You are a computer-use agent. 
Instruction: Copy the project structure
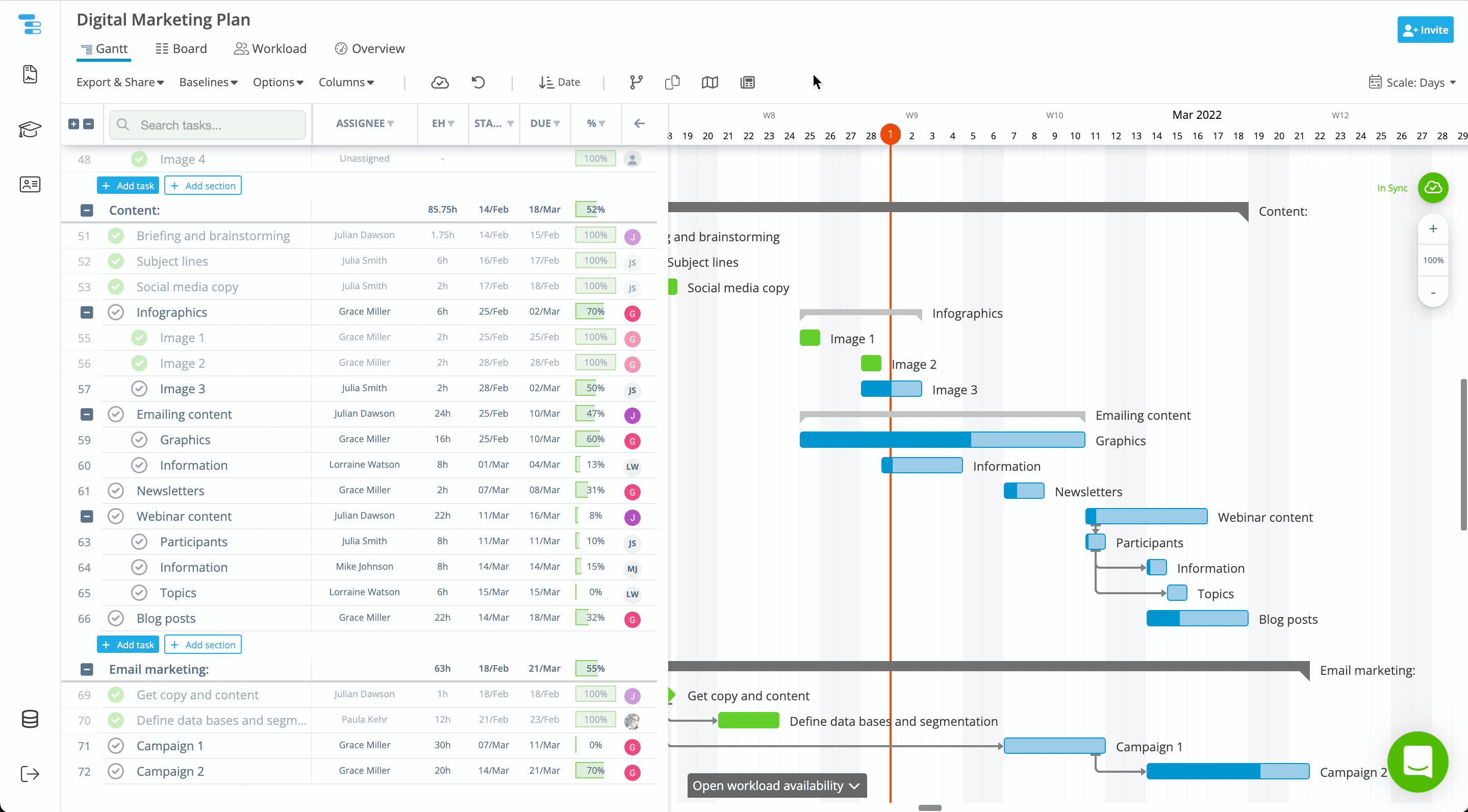pos(672,82)
